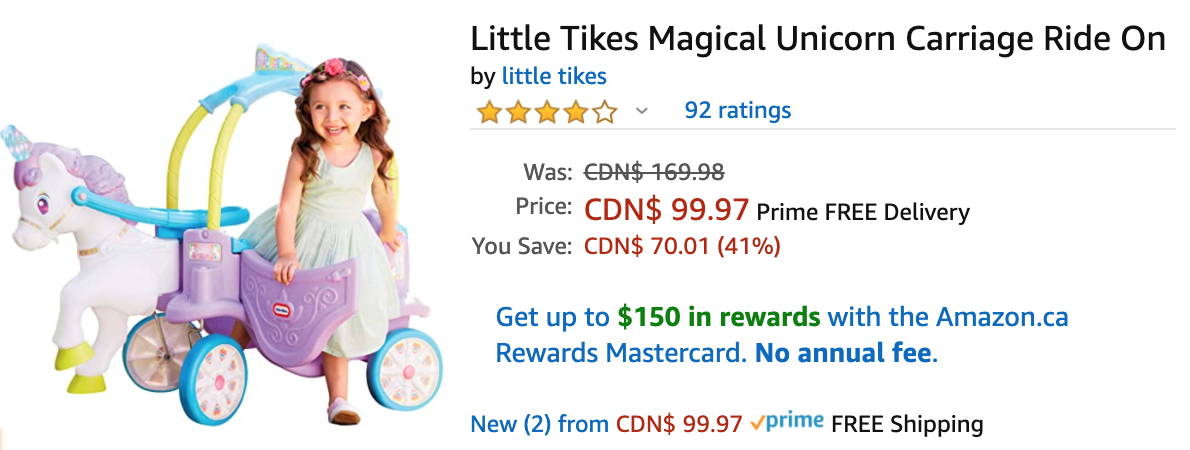Expand the star ratings breakdown chevron
Viewport: 1190px width, 450px height.
click(x=642, y=111)
